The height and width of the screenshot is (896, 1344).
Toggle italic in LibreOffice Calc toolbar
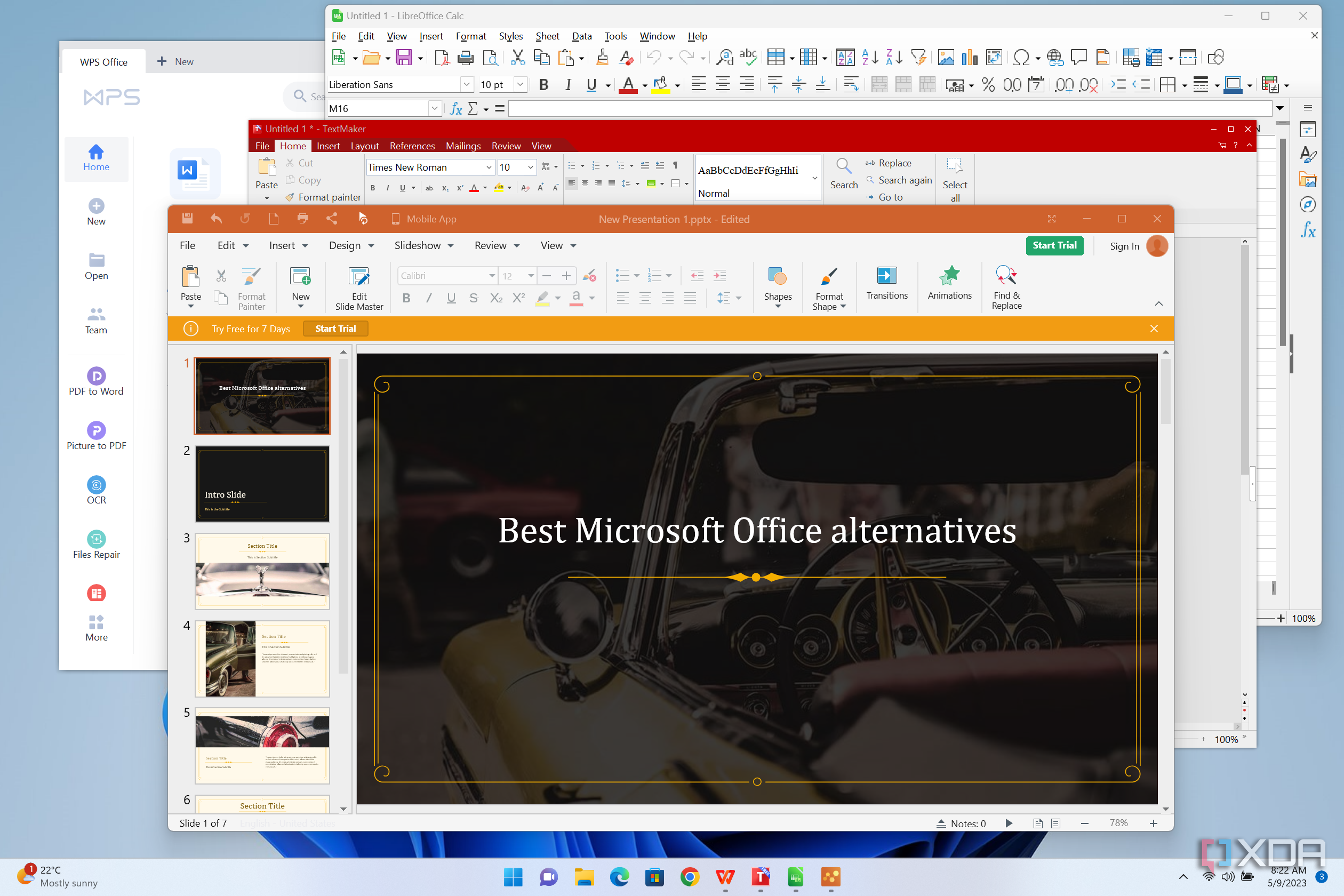click(x=568, y=84)
